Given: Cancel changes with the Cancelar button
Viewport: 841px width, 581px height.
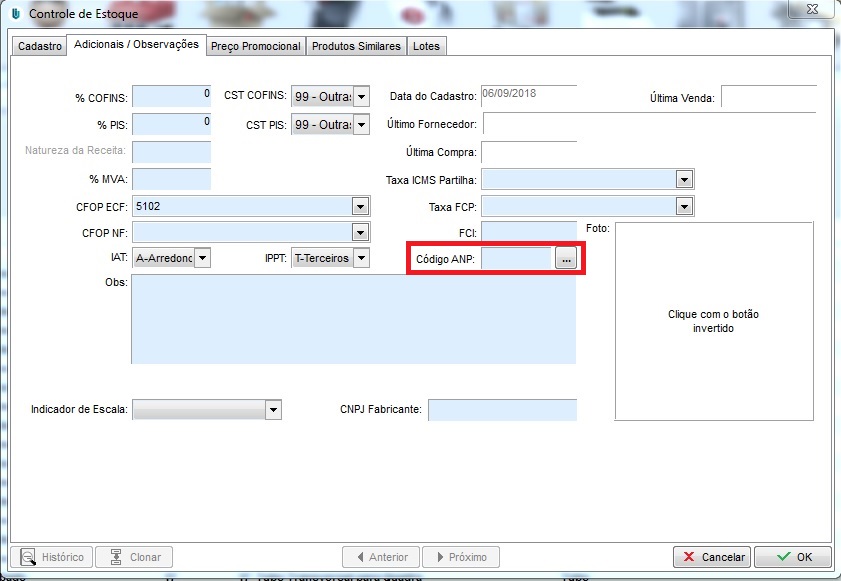Looking at the screenshot, I should (x=712, y=557).
